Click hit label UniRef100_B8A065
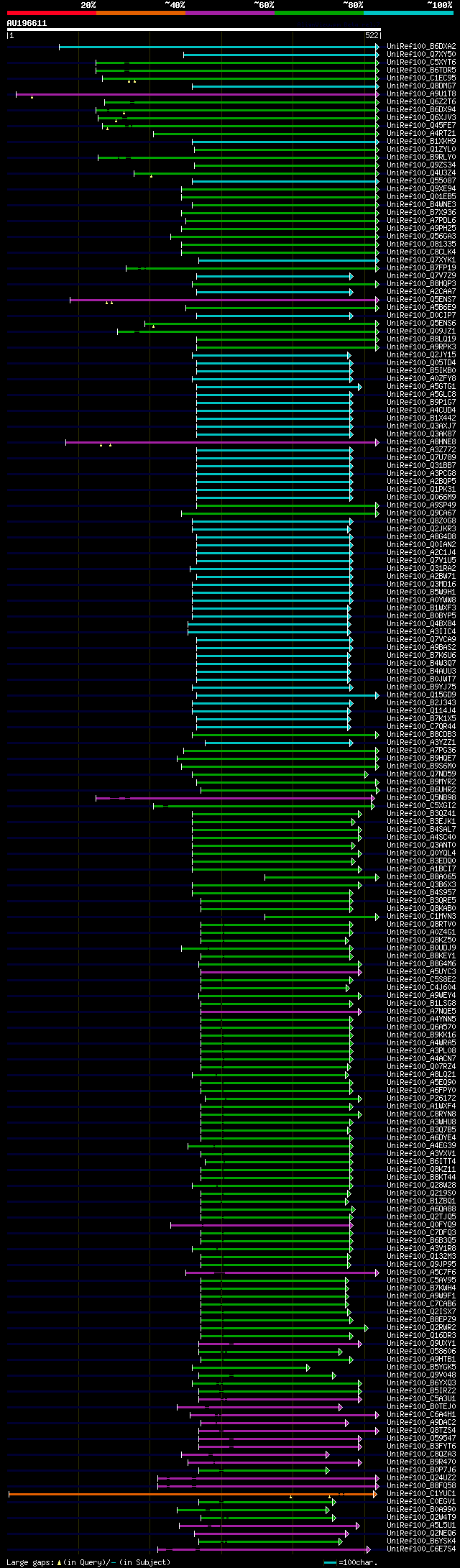The height and width of the screenshot is (1568, 460). 421,876
